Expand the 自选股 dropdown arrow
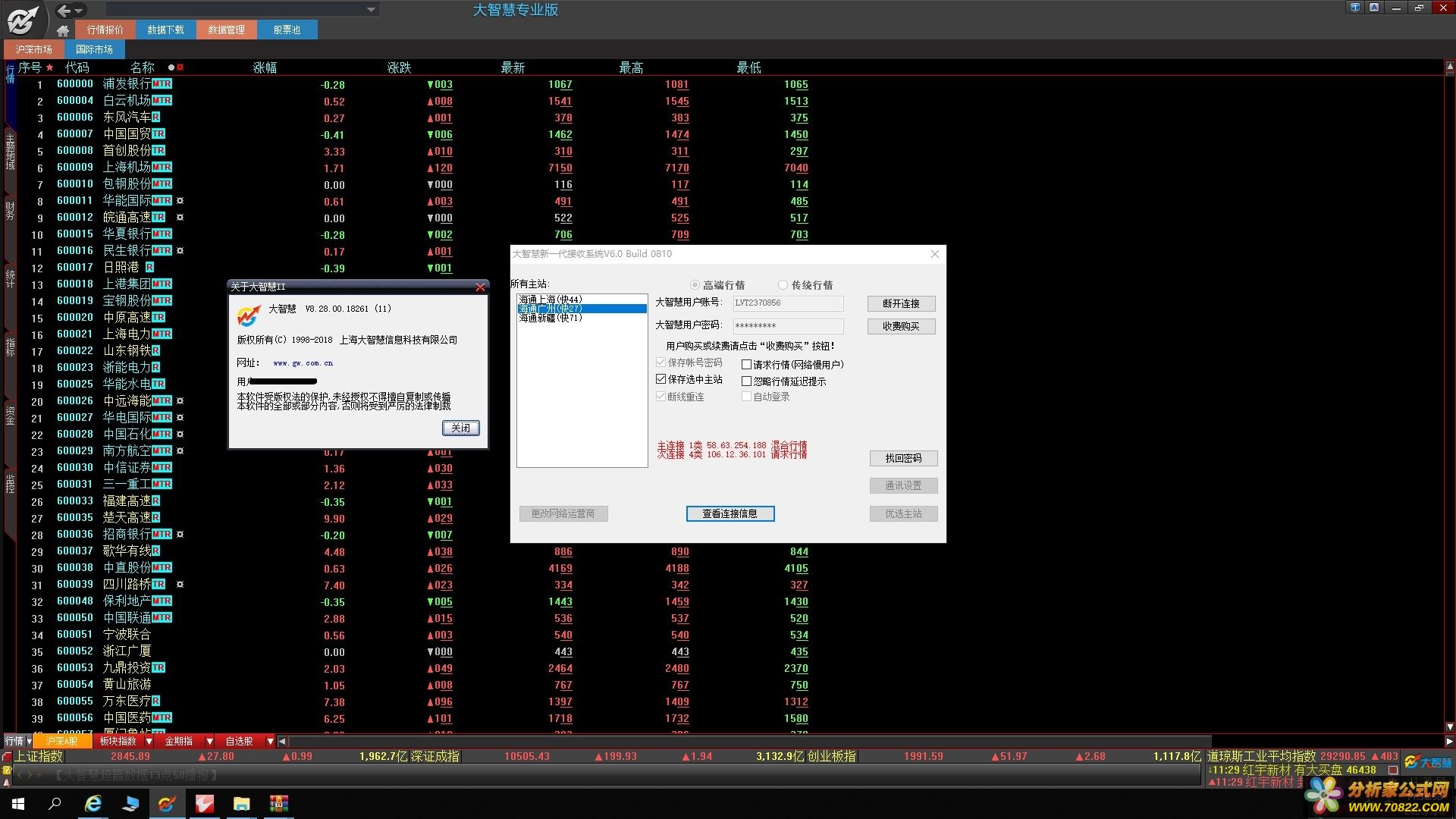Screen dimensions: 1456x819 tap(270, 741)
